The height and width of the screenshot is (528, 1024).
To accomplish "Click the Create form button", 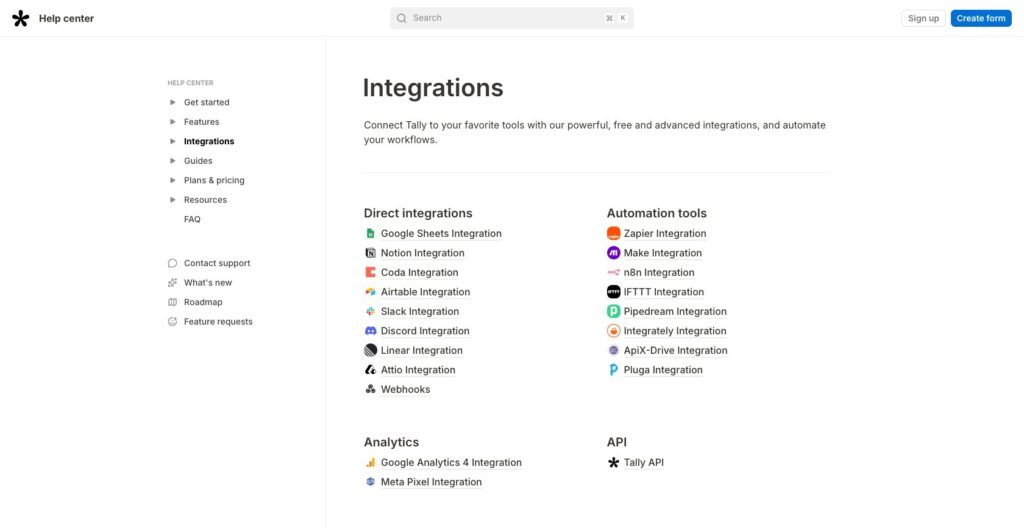I will pos(981,18).
